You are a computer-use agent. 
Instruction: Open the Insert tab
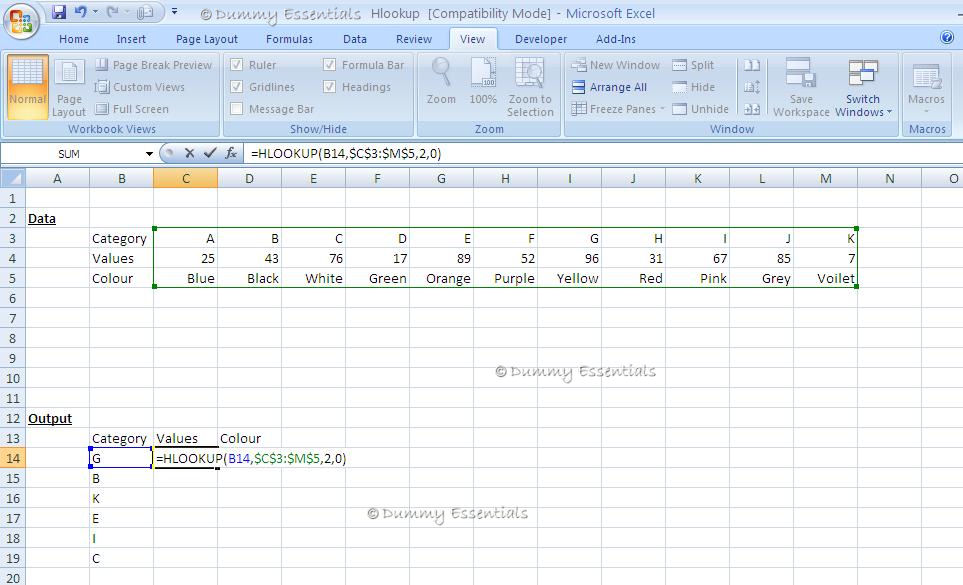pyautogui.click(x=131, y=39)
